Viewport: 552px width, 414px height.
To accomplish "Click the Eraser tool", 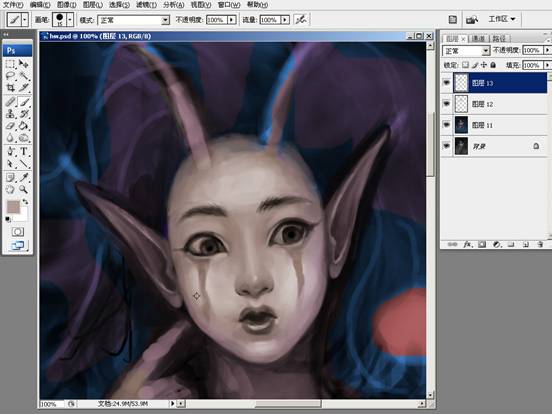I will tap(11, 126).
